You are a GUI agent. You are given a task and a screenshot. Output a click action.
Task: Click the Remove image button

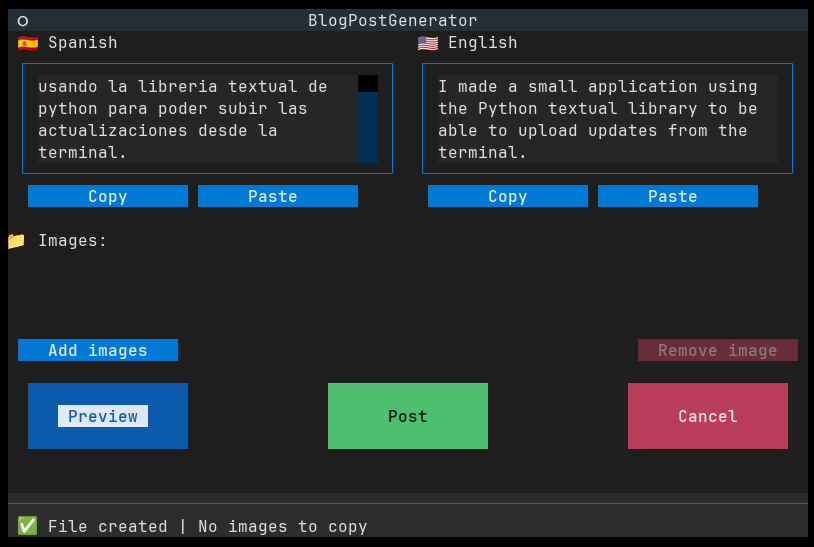point(718,350)
